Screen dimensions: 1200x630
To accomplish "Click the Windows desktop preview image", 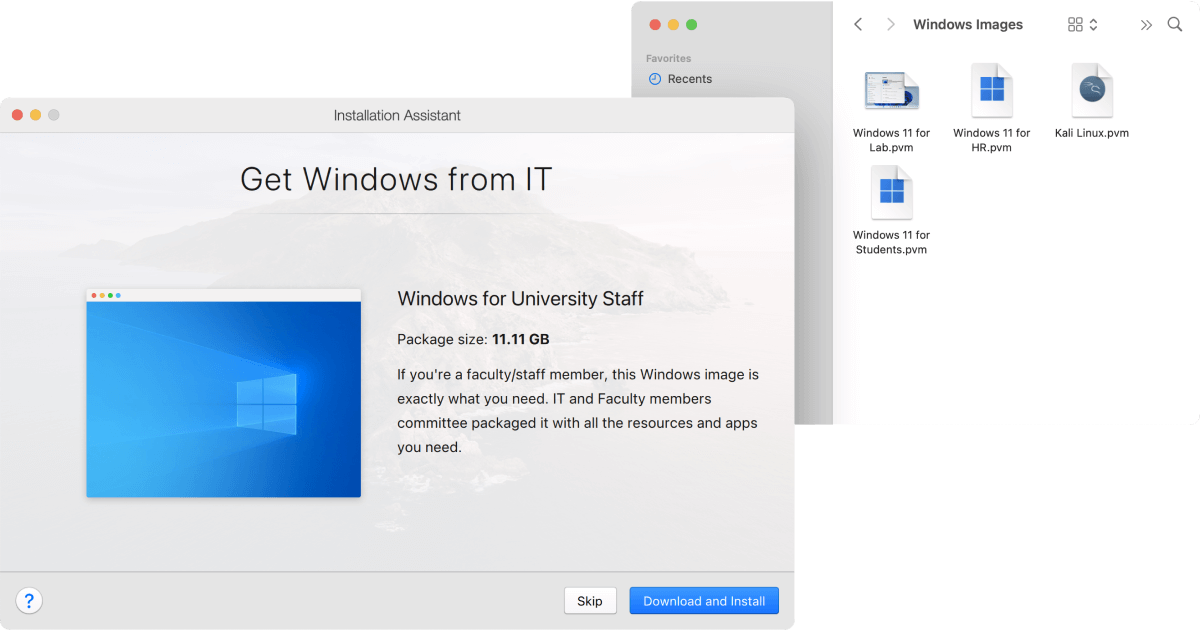I will coord(223,393).
